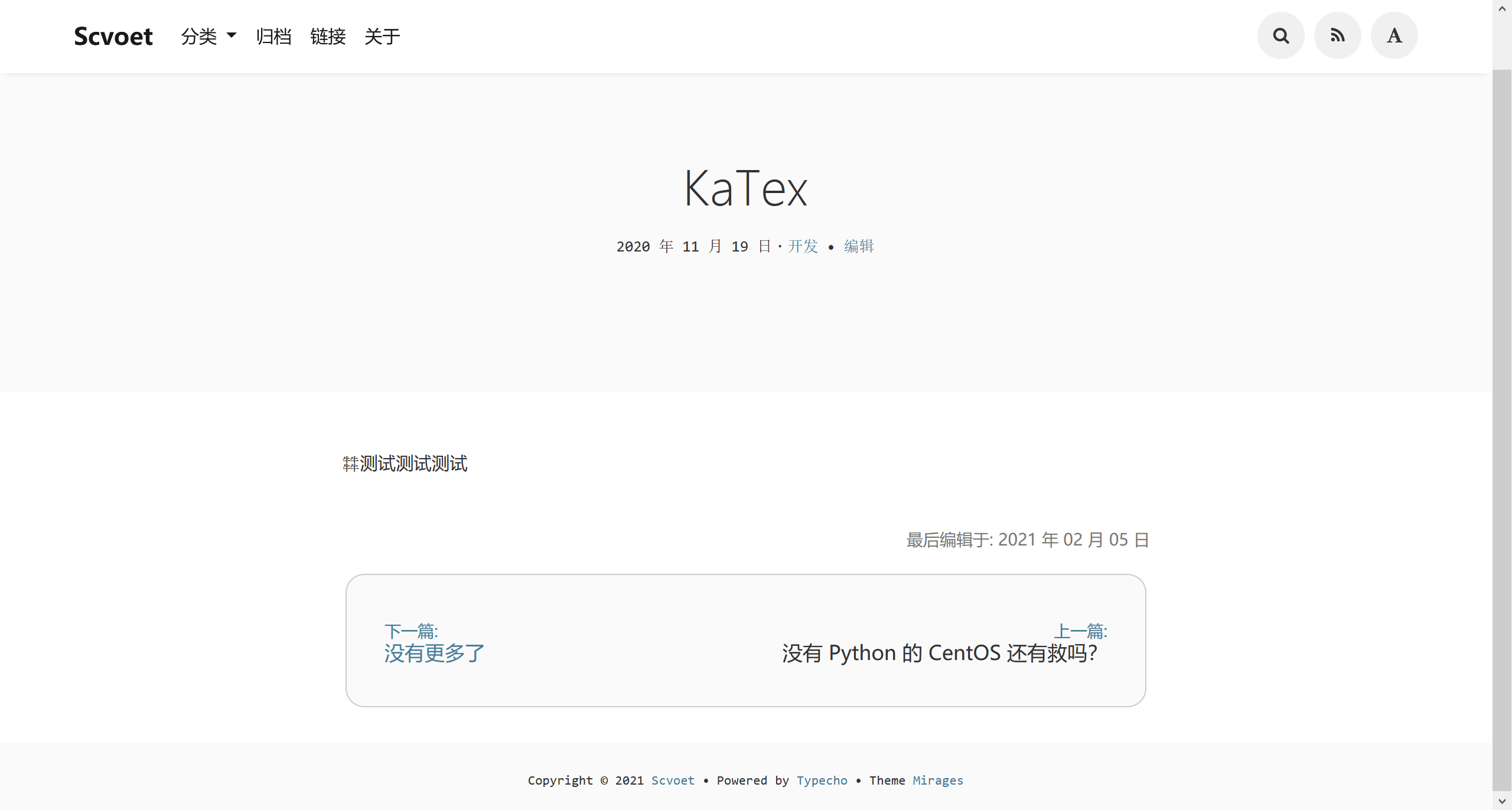Image resolution: width=1512 pixels, height=810 pixels.
Task: Click the KaTex article title
Action: 745,188
